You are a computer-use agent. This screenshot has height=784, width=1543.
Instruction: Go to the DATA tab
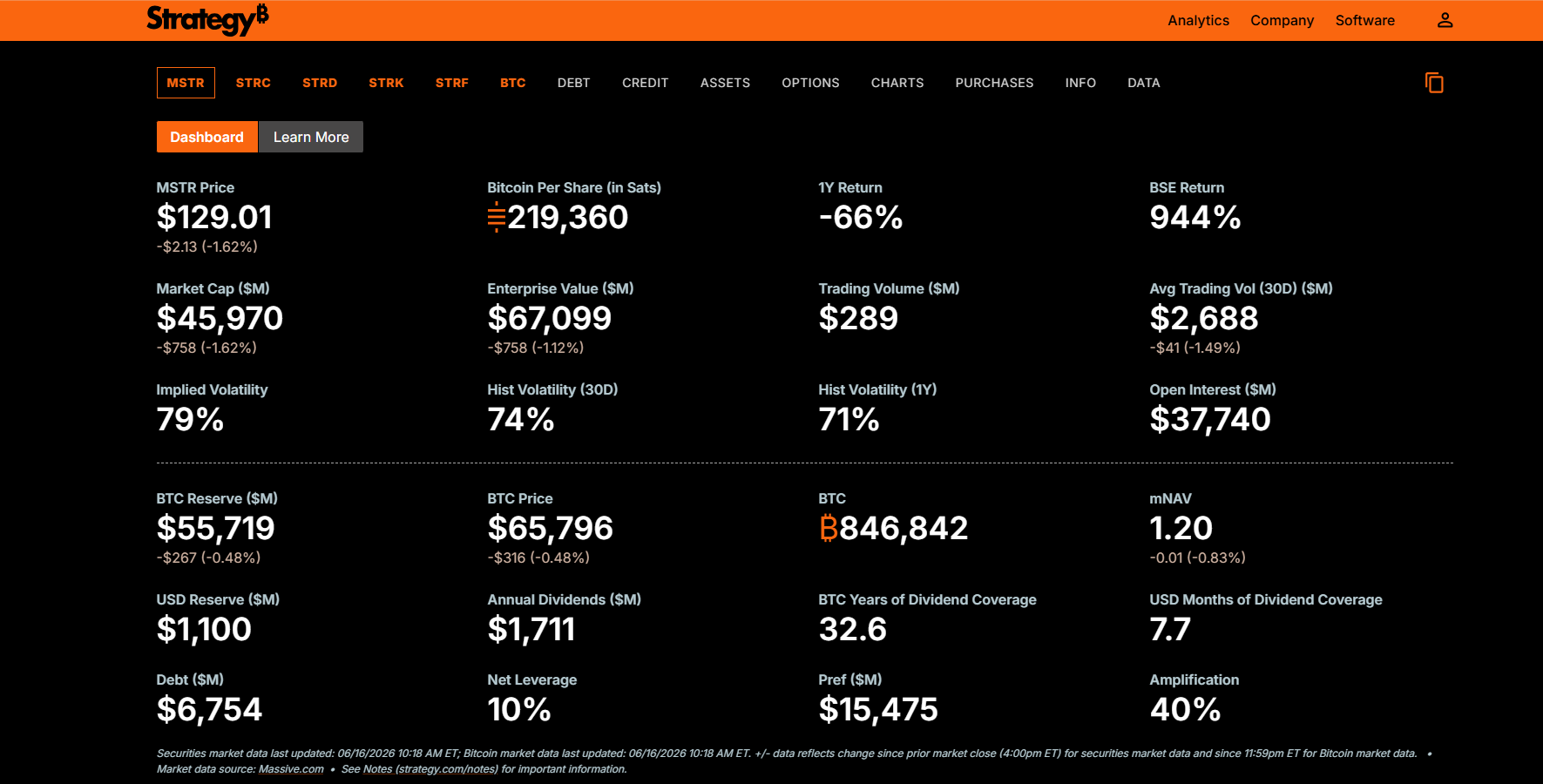coord(1144,83)
